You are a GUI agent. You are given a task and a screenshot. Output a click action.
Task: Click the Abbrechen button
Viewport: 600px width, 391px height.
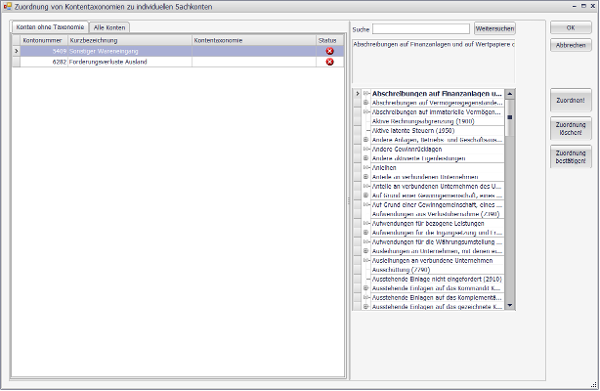[571, 45]
